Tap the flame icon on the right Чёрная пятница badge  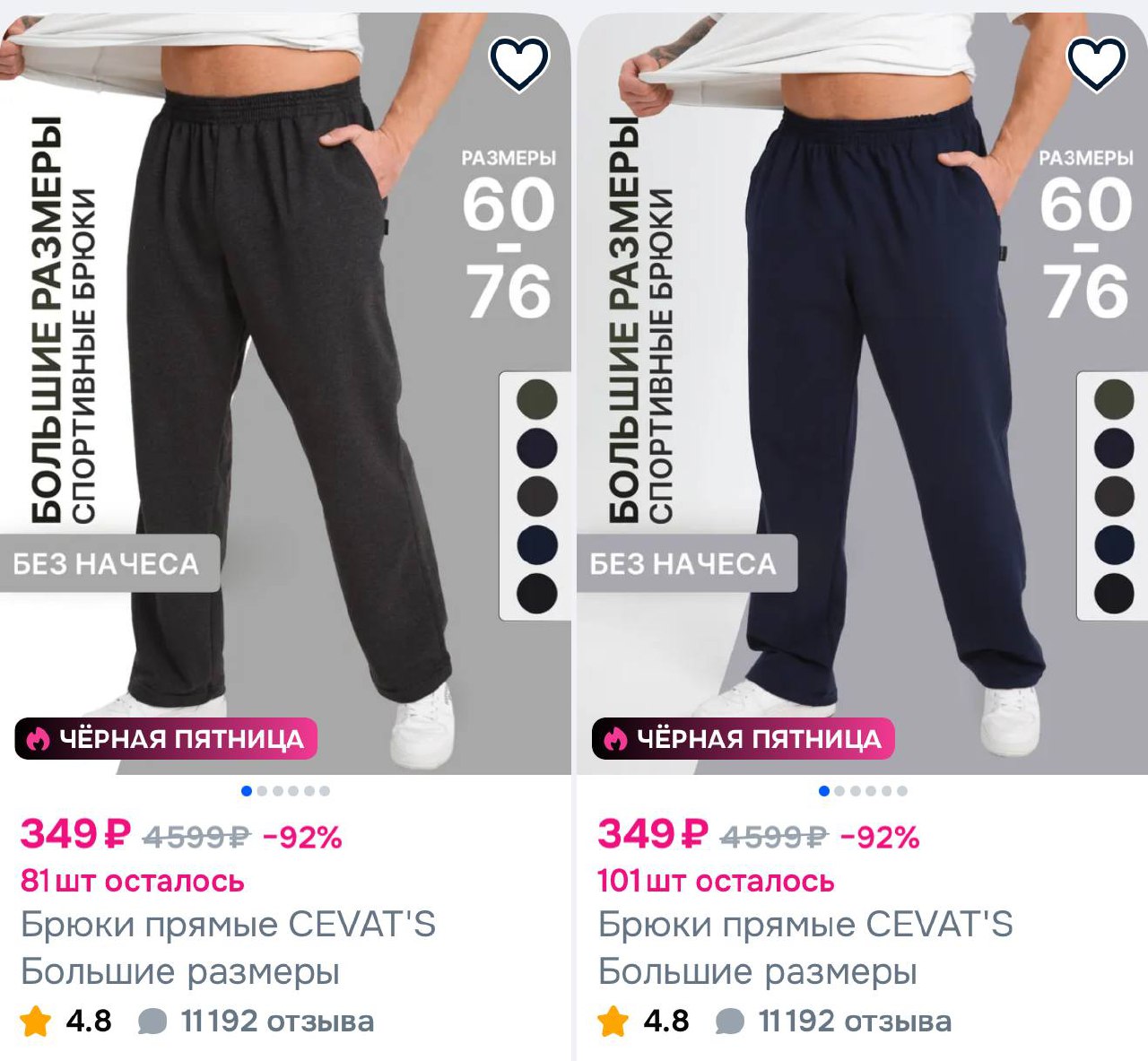tap(615, 739)
